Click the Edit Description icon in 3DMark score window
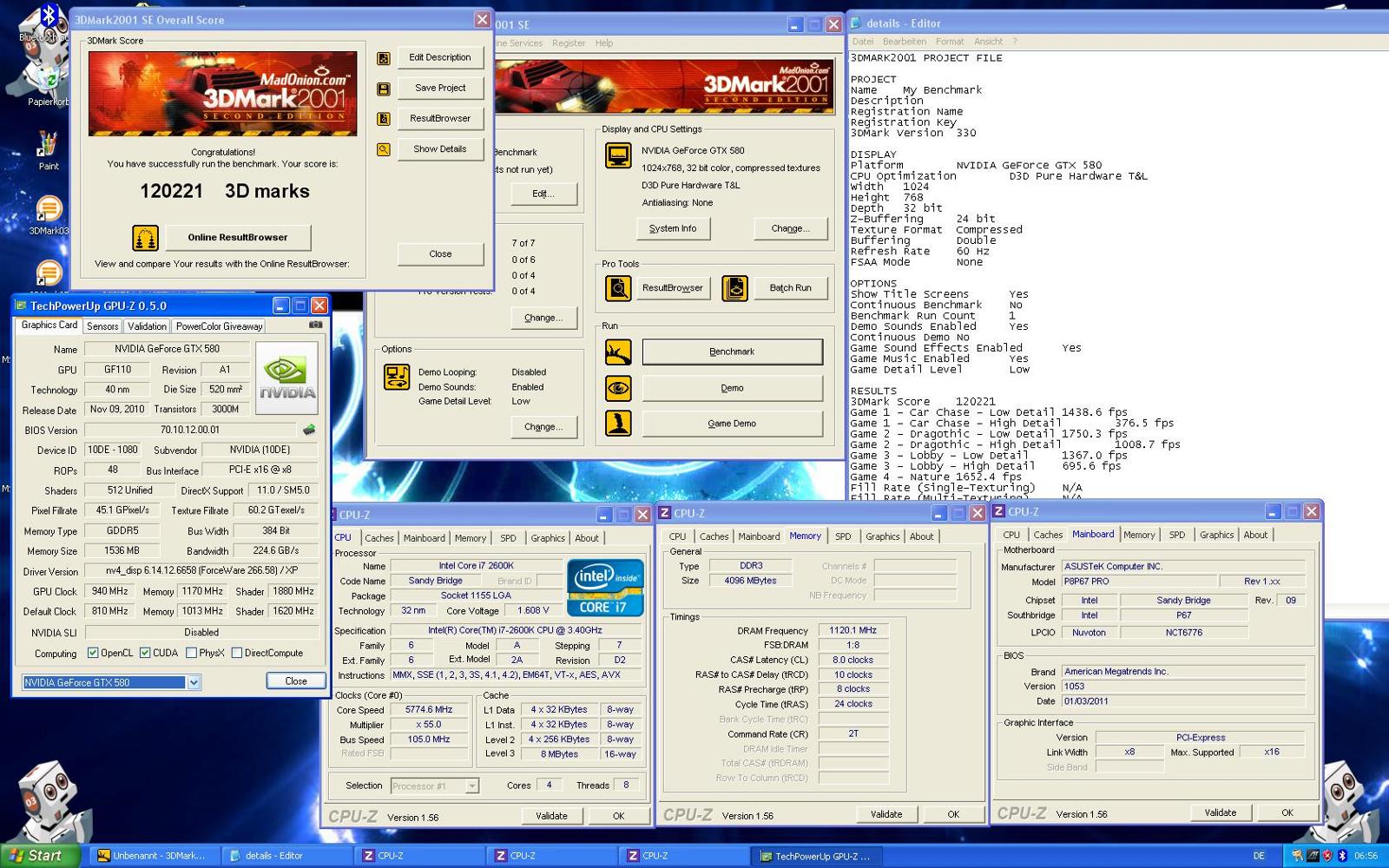1389x868 pixels. (383, 58)
